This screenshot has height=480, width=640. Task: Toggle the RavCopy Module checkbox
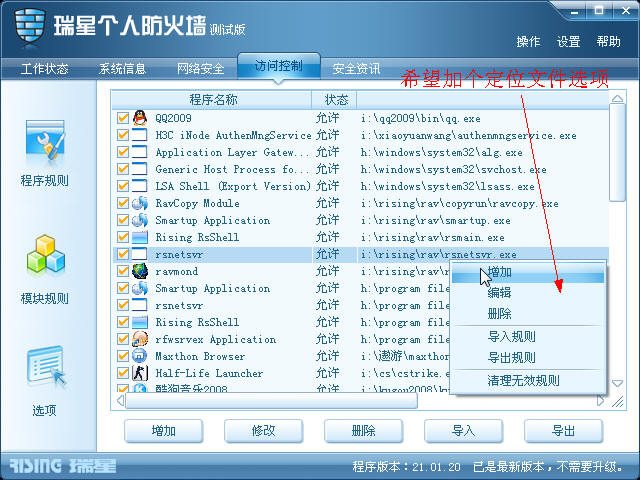(x=123, y=203)
